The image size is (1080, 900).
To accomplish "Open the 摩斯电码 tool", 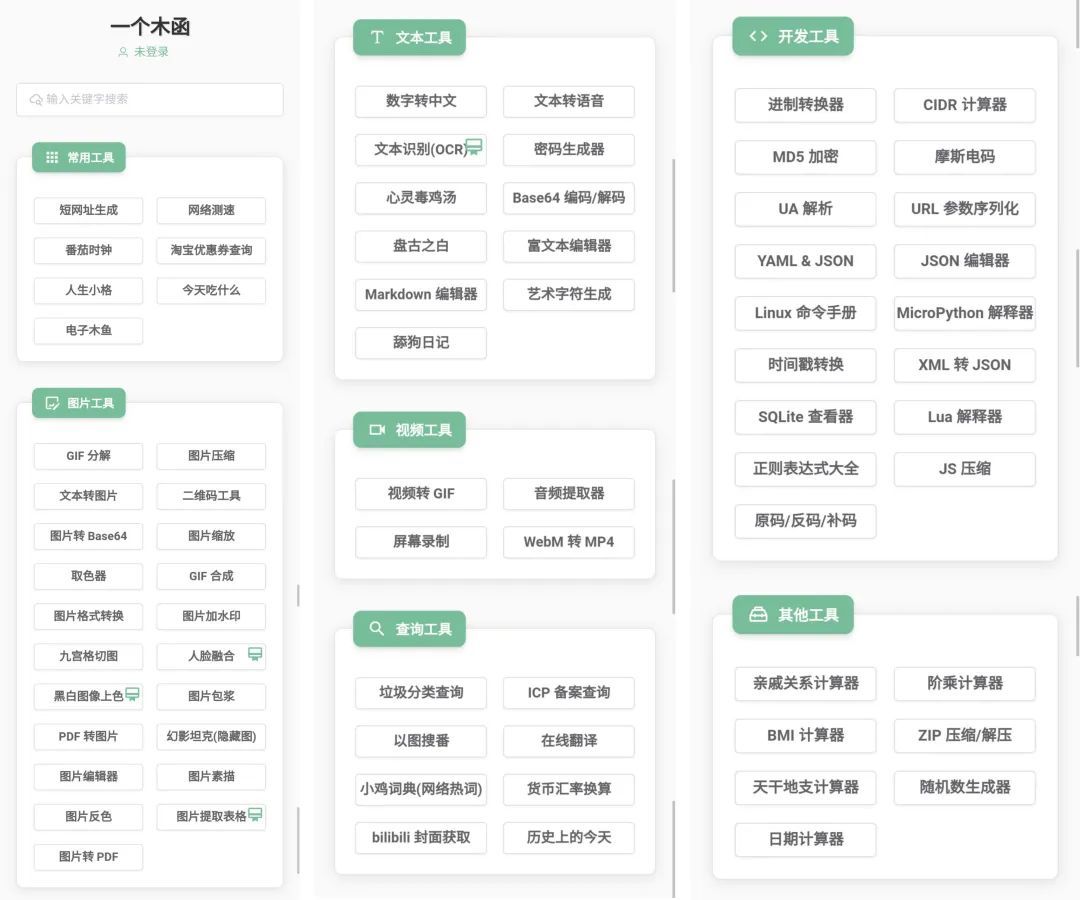I will click(964, 157).
